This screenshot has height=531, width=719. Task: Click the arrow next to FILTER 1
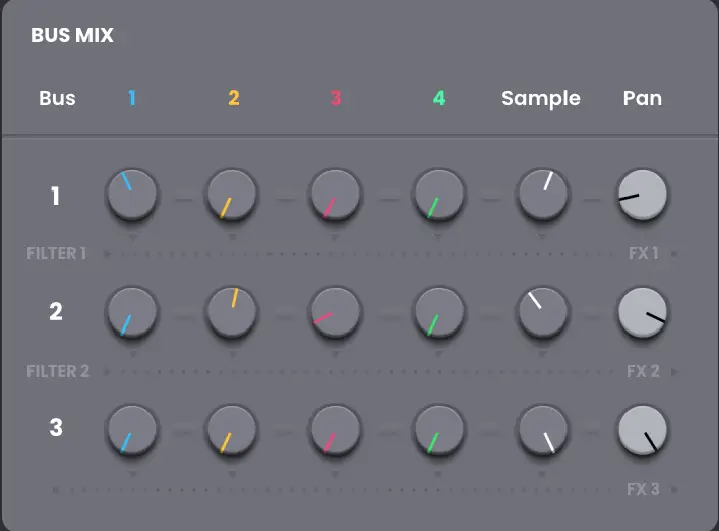click(107, 254)
